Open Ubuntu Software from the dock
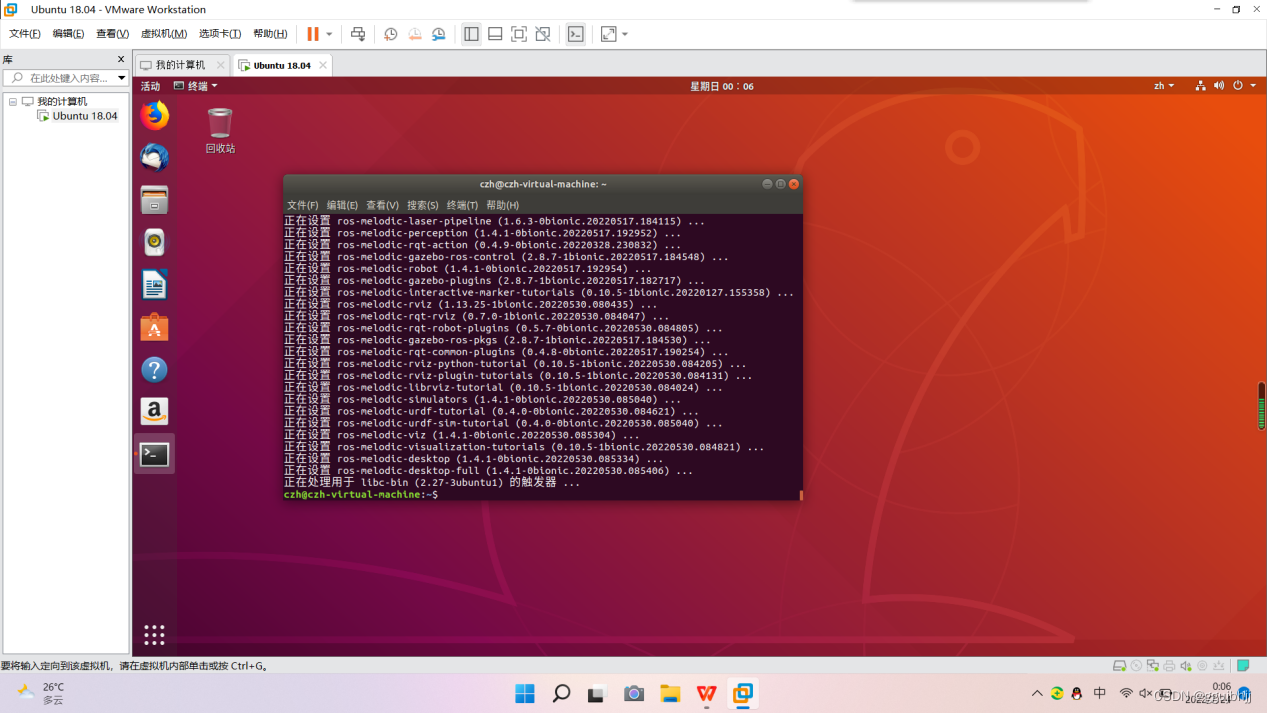1267x713 pixels. tap(154, 327)
